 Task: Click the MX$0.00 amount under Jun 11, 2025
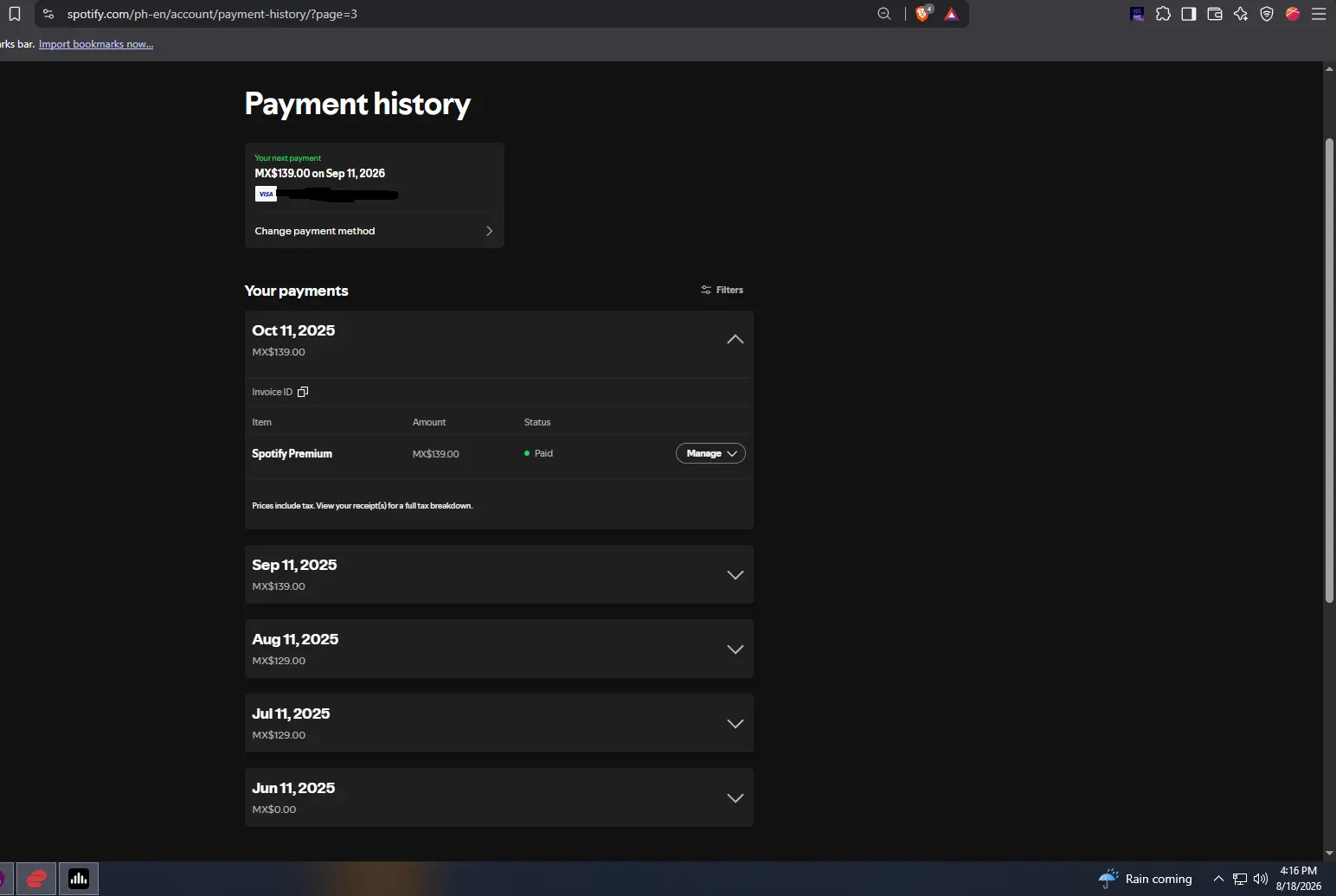(x=273, y=810)
